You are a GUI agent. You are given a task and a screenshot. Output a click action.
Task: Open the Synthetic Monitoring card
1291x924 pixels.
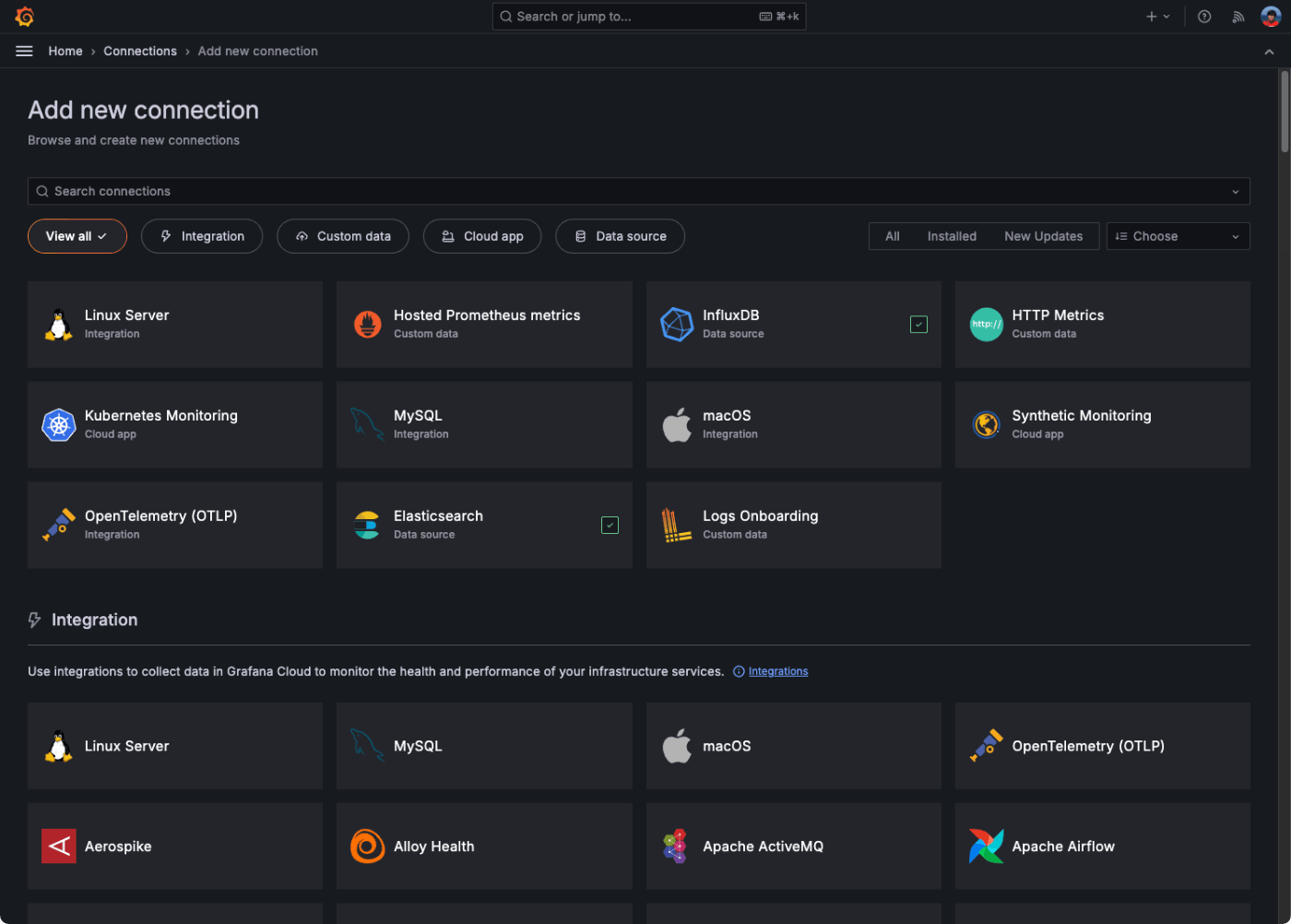[1103, 425]
